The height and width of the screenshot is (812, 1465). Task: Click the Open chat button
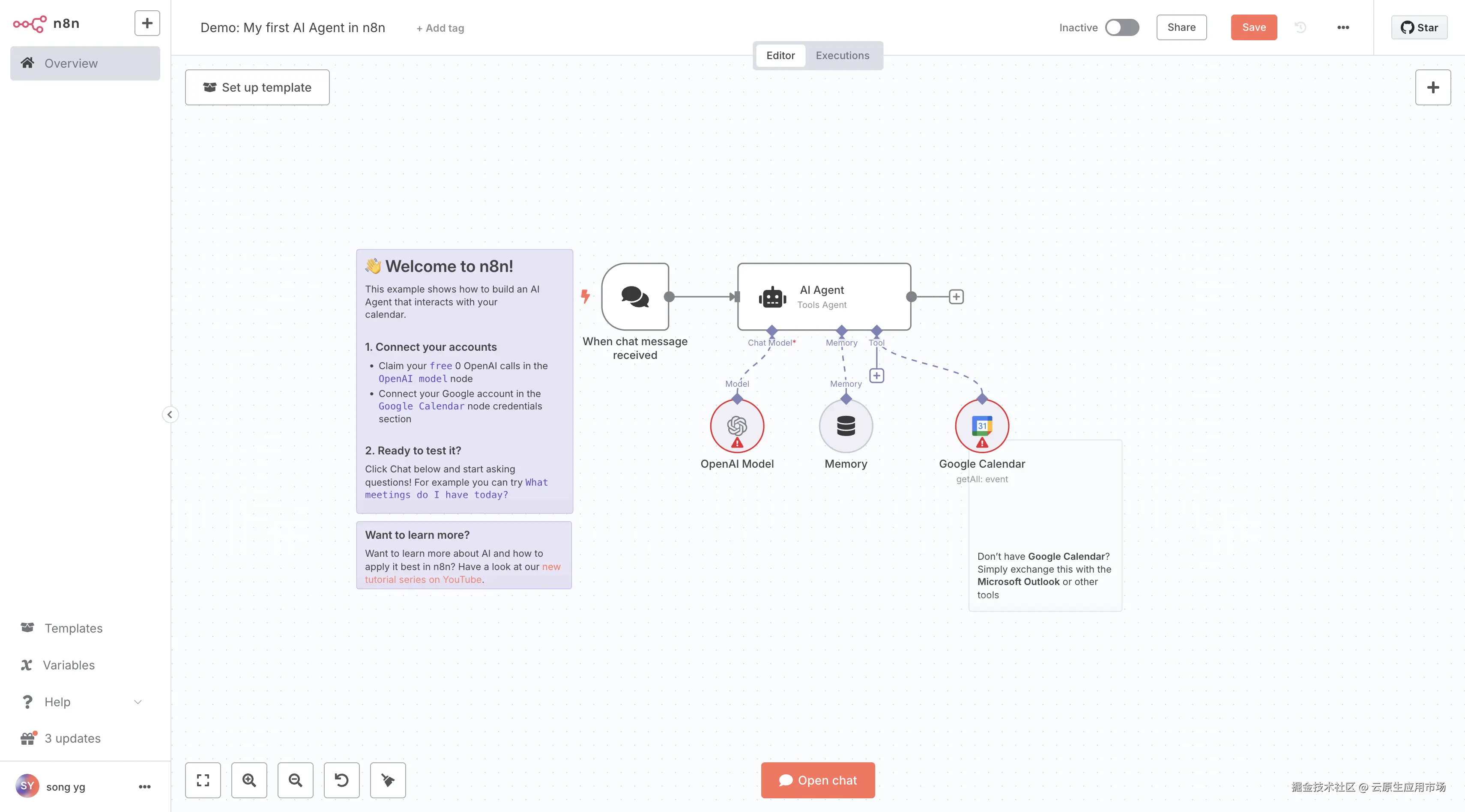pyautogui.click(x=817, y=779)
